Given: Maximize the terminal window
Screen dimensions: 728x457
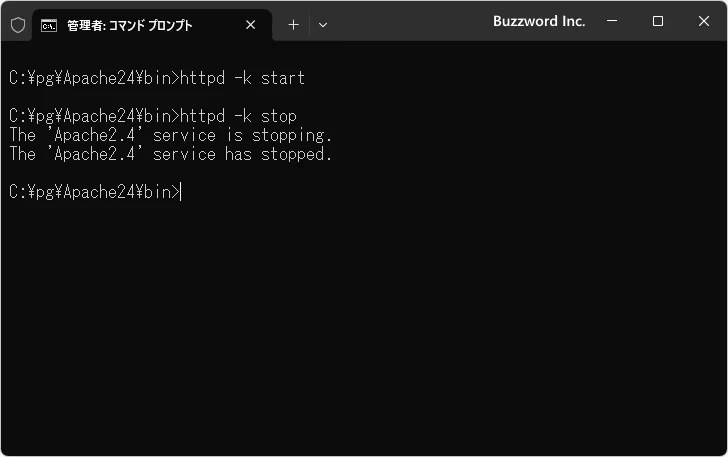Looking at the screenshot, I should 657,21.
